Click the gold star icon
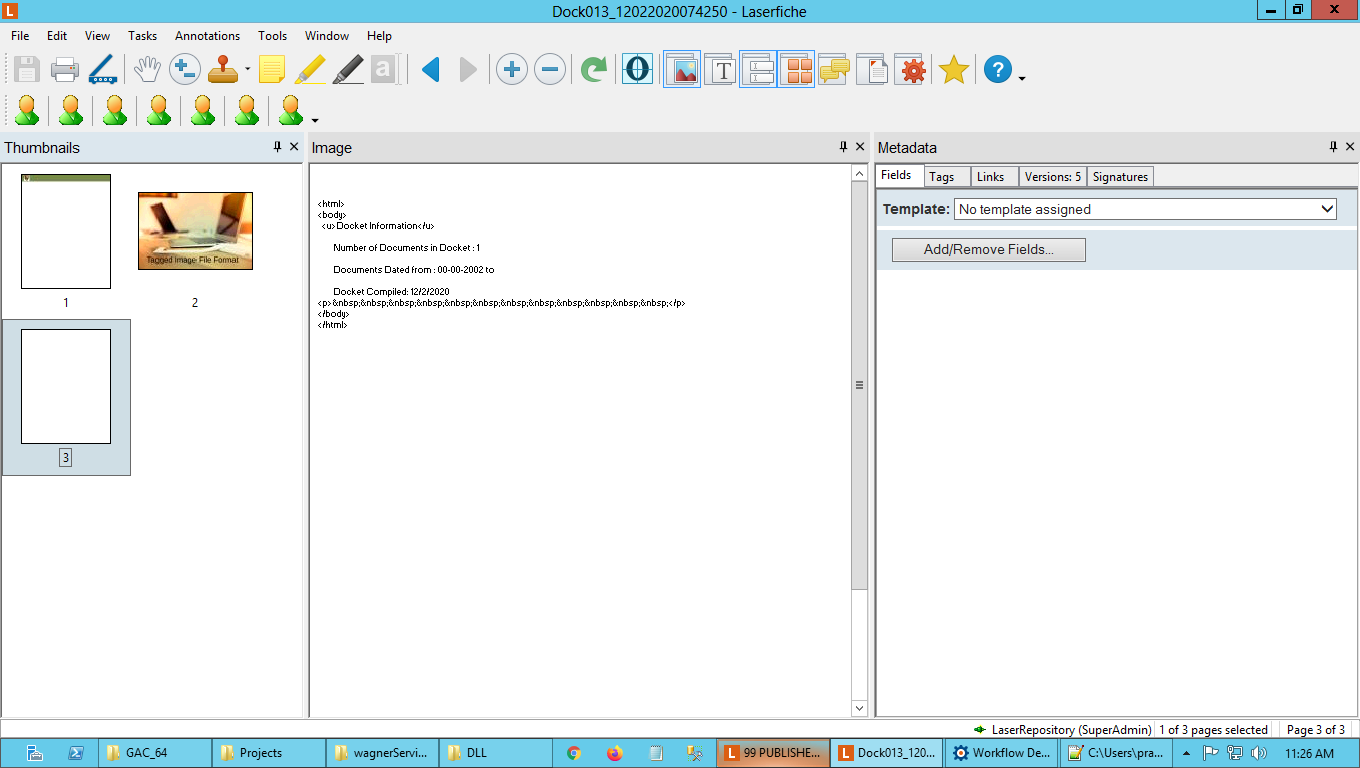The height and width of the screenshot is (768, 1360). coord(953,70)
